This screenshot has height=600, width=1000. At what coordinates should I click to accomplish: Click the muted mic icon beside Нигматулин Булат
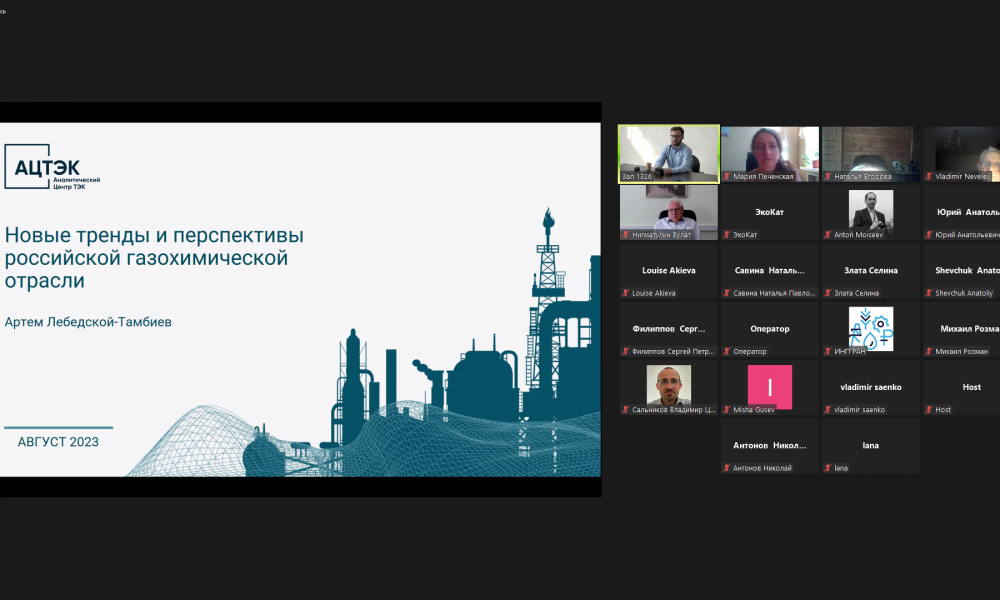coord(626,235)
